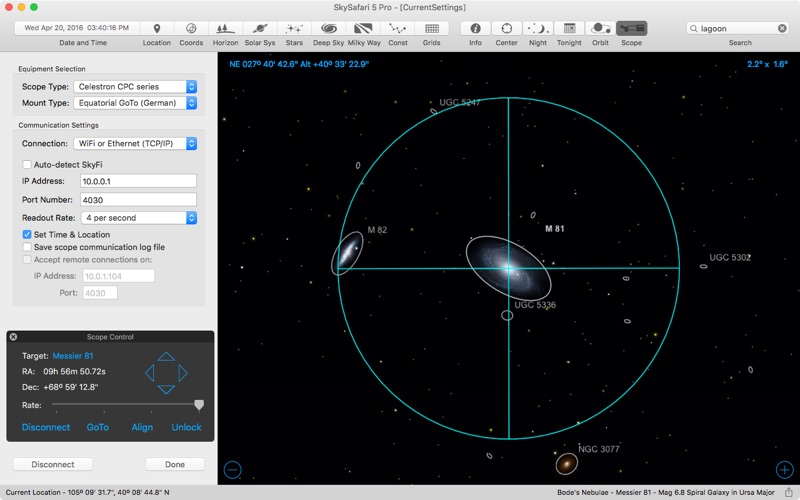The image size is (800, 500).
Task: Click the field of view readout 2.2° x 1.6°
Action: coord(767,64)
